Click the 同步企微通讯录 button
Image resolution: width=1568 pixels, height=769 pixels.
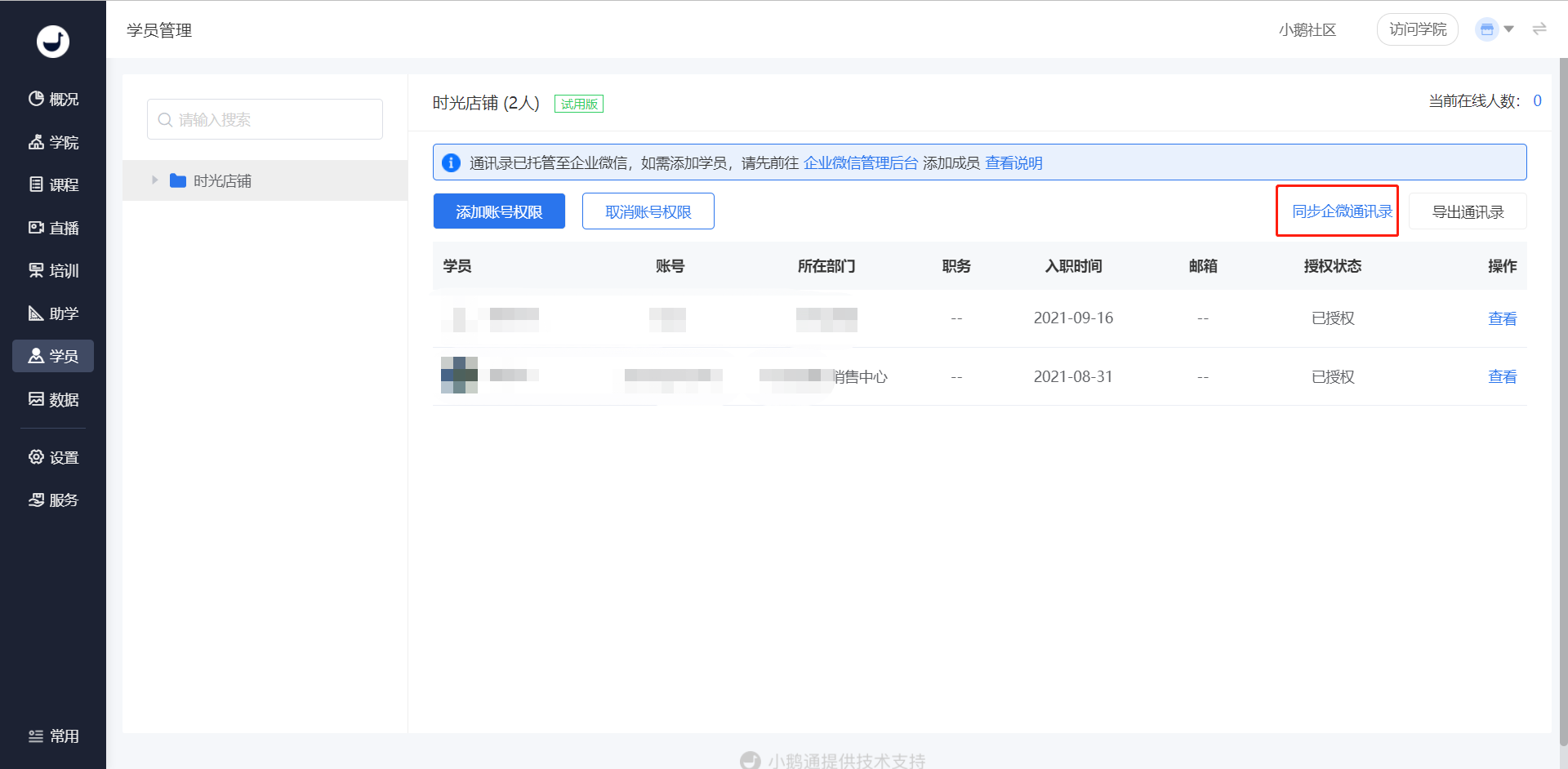1341,211
